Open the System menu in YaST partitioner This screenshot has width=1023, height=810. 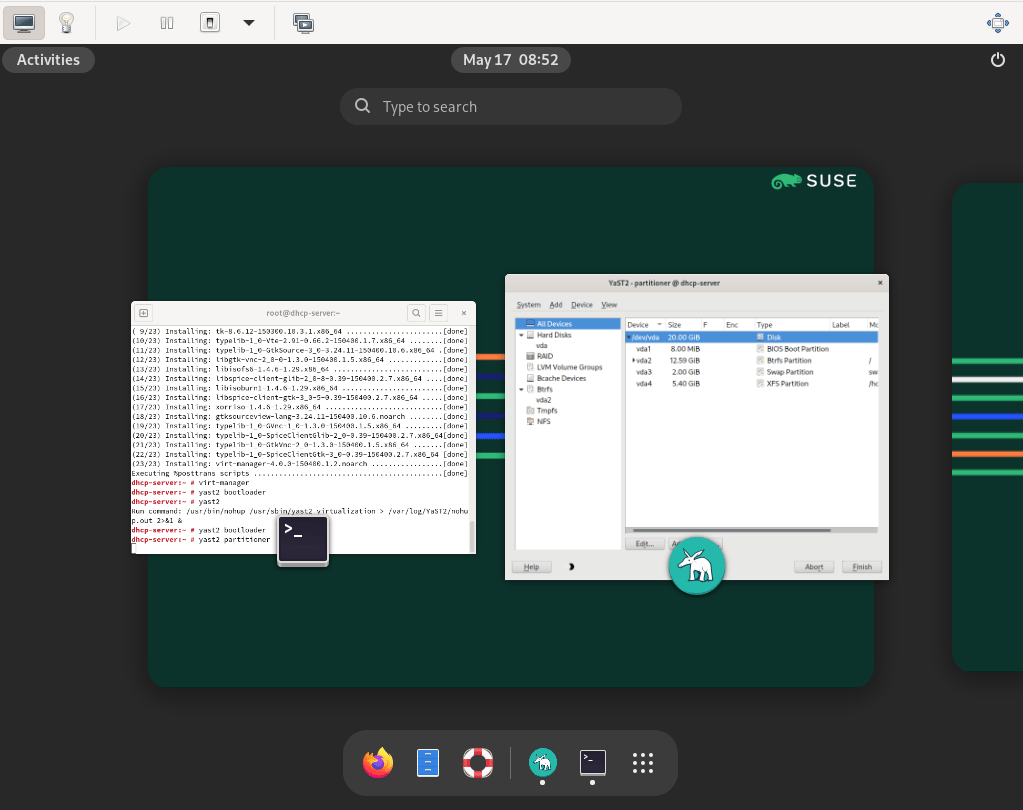(x=529, y=305)
